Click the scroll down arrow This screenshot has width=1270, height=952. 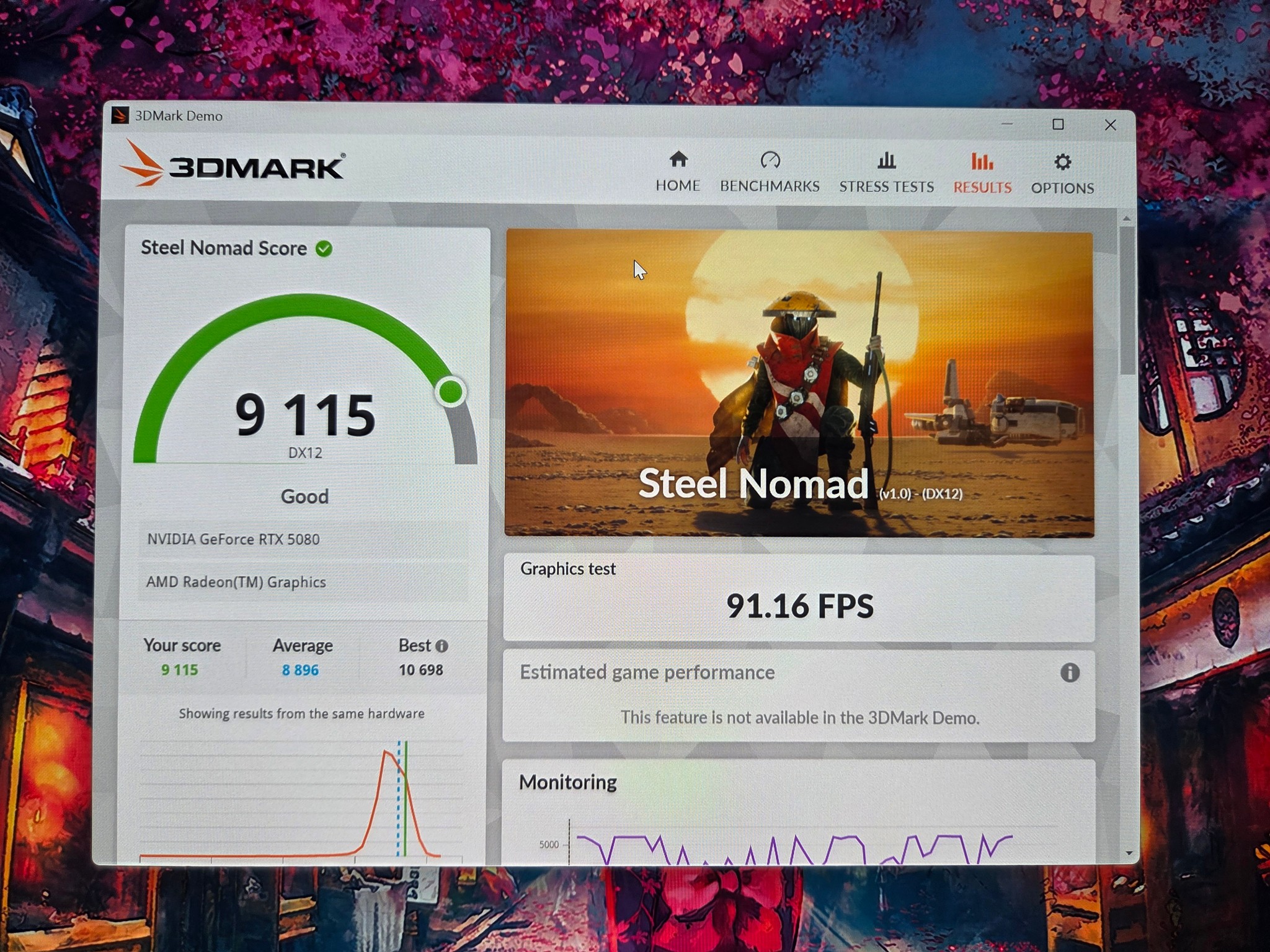1129,853
